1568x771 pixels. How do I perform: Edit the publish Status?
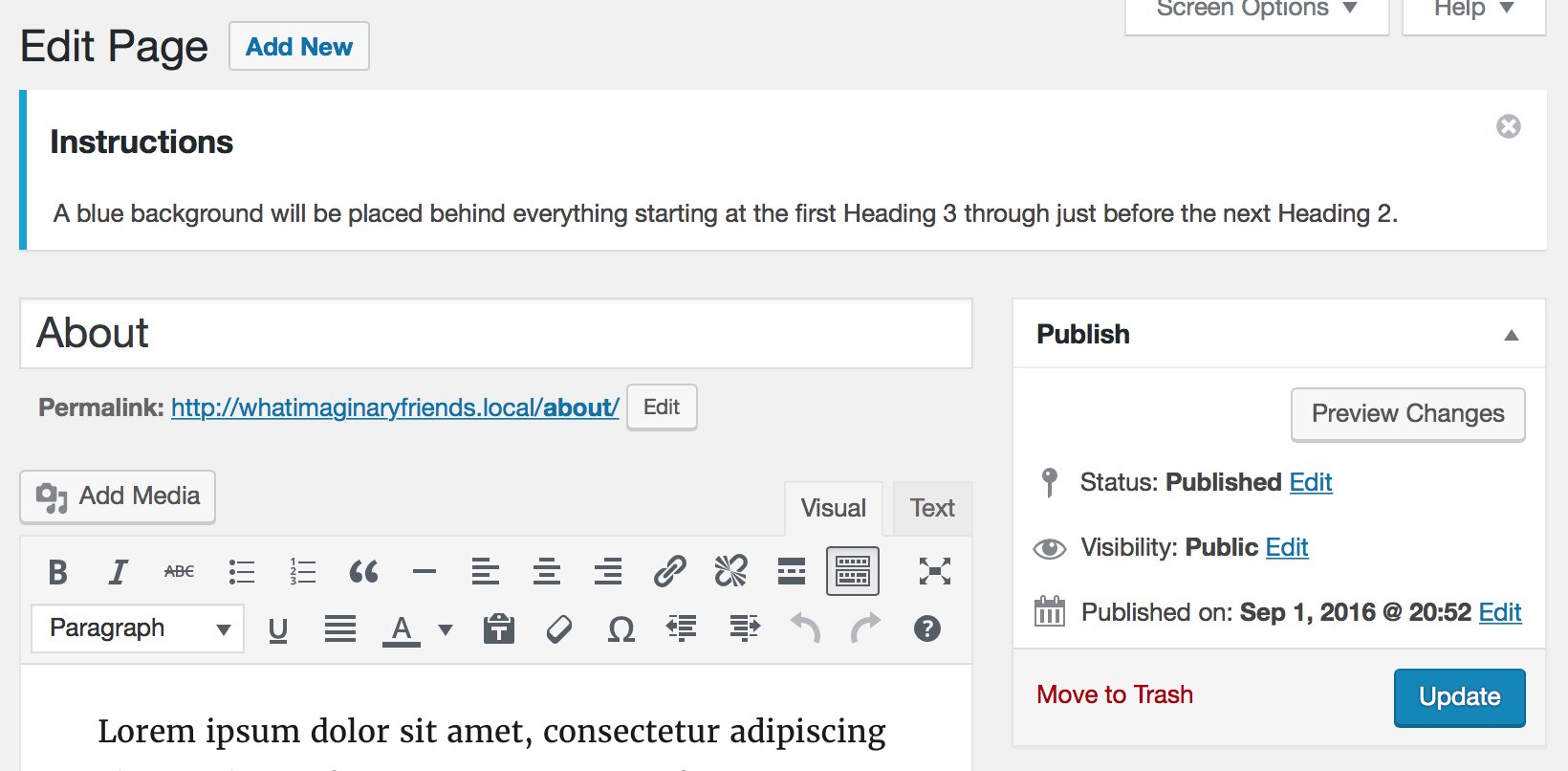point(1311,482)
